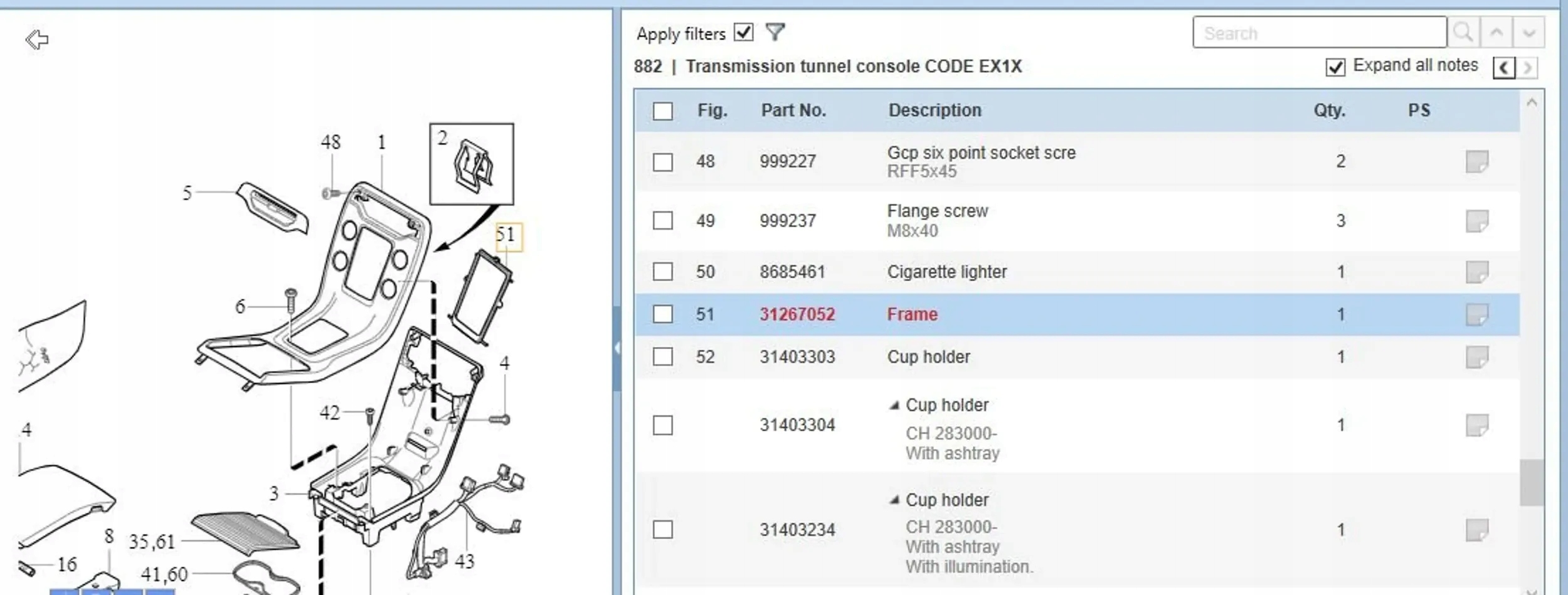Jump to next search result arrow
This screenshot has height=595, width=1568.
[x=1528, y=32]
